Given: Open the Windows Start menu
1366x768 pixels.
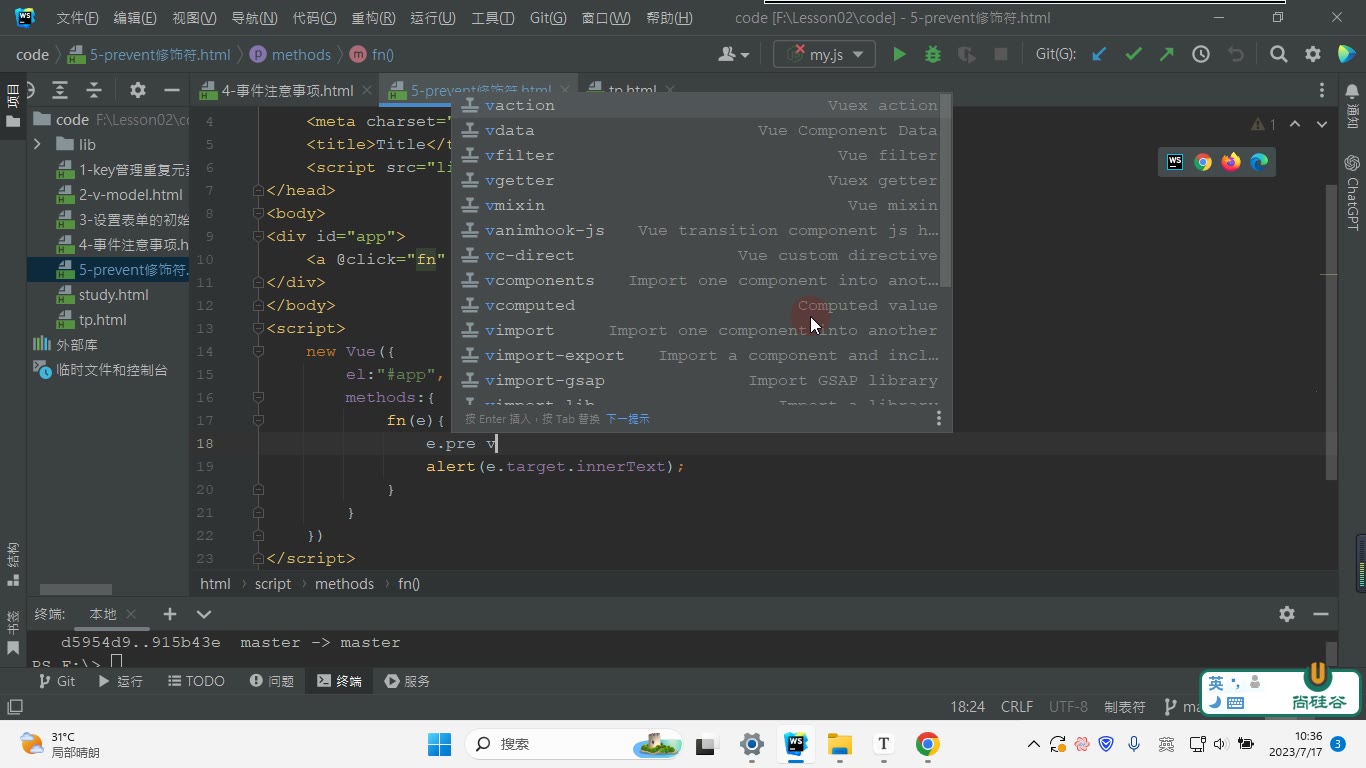Looking at the screenshot, I should [x=439, y=744].
